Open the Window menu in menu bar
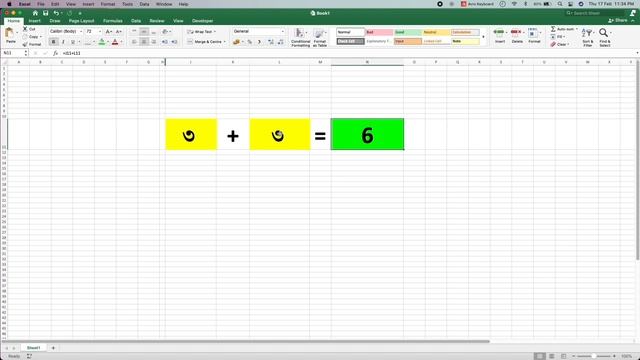640x360 pixels. point(164,4)
